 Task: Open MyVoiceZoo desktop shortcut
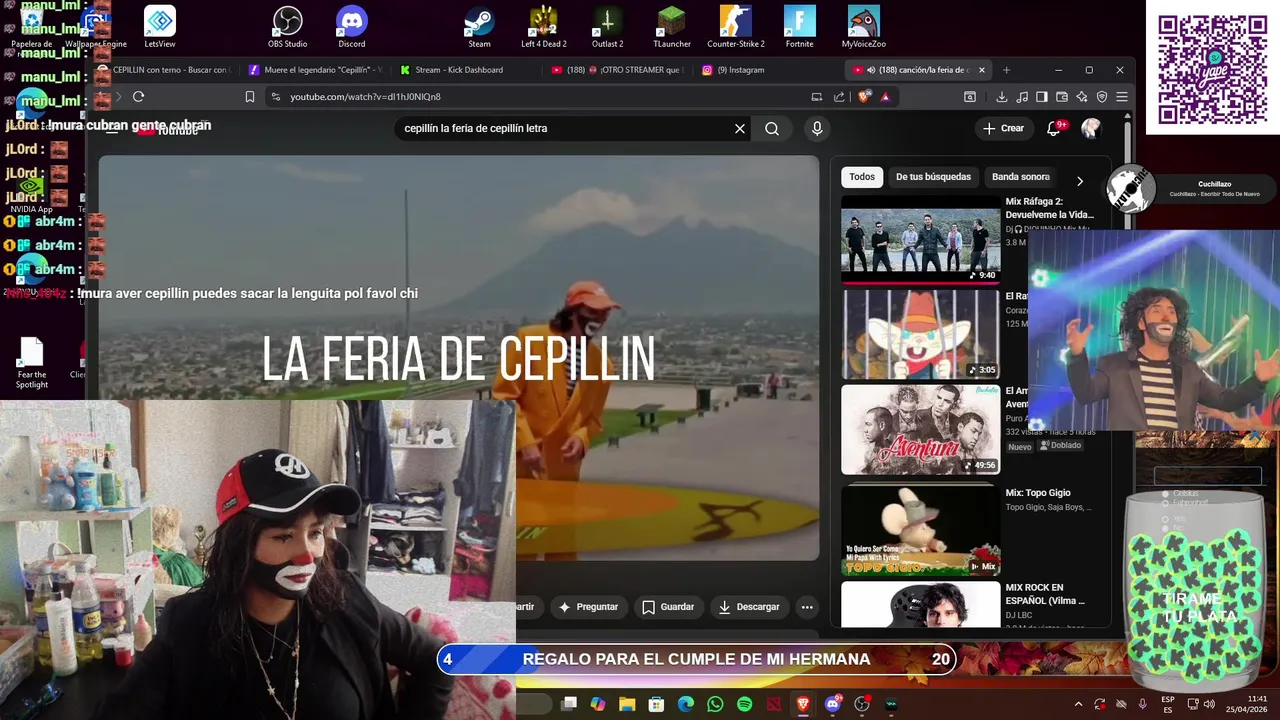863,27
